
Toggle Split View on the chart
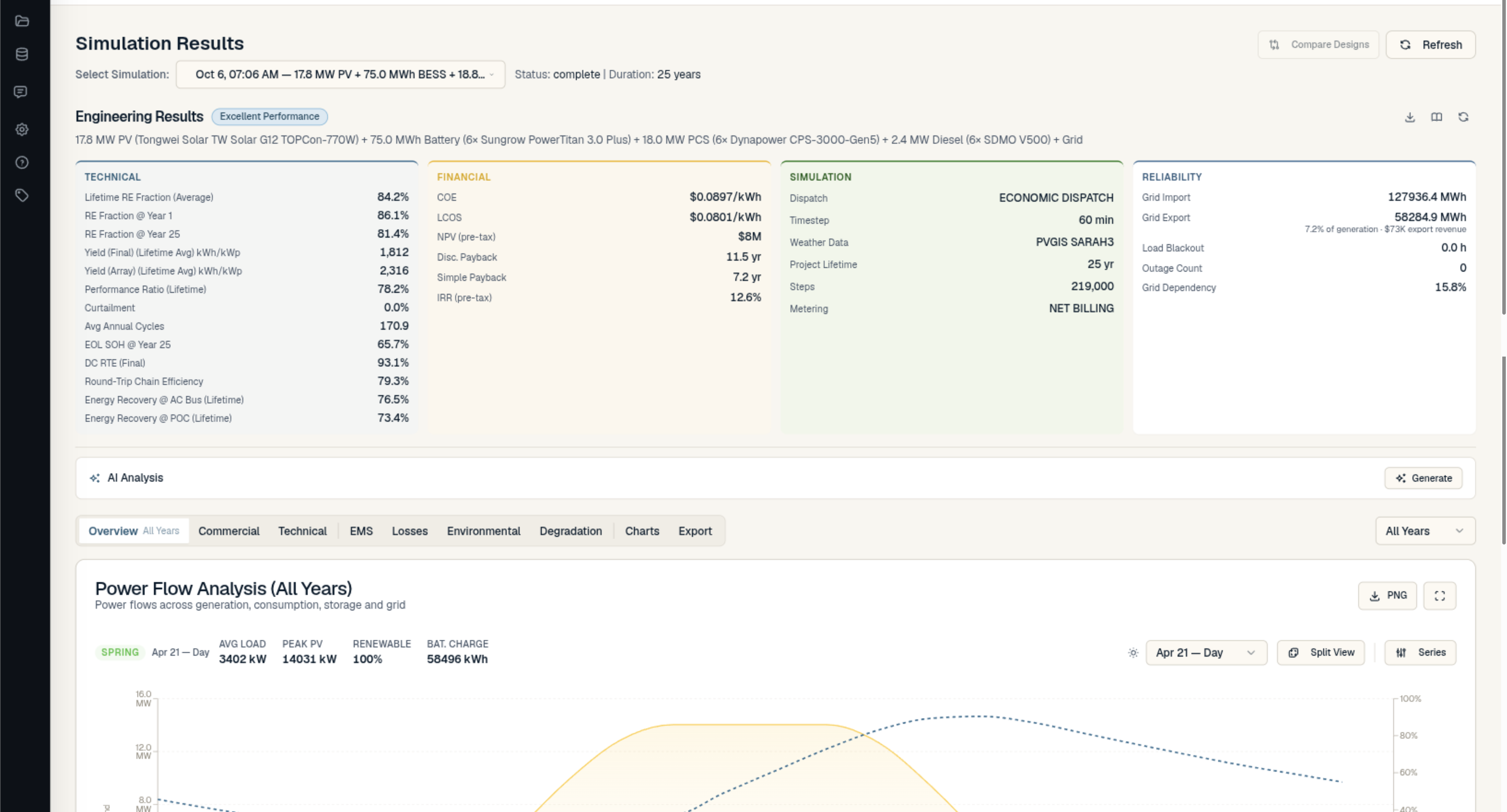pos(1320,652)
